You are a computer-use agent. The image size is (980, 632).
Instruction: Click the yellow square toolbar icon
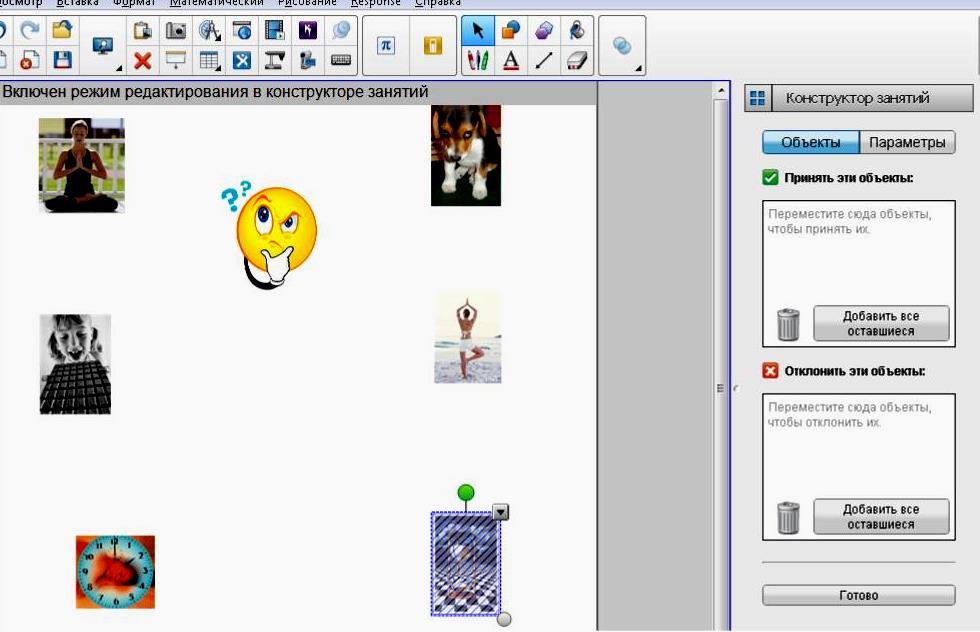tap(432, 46)
